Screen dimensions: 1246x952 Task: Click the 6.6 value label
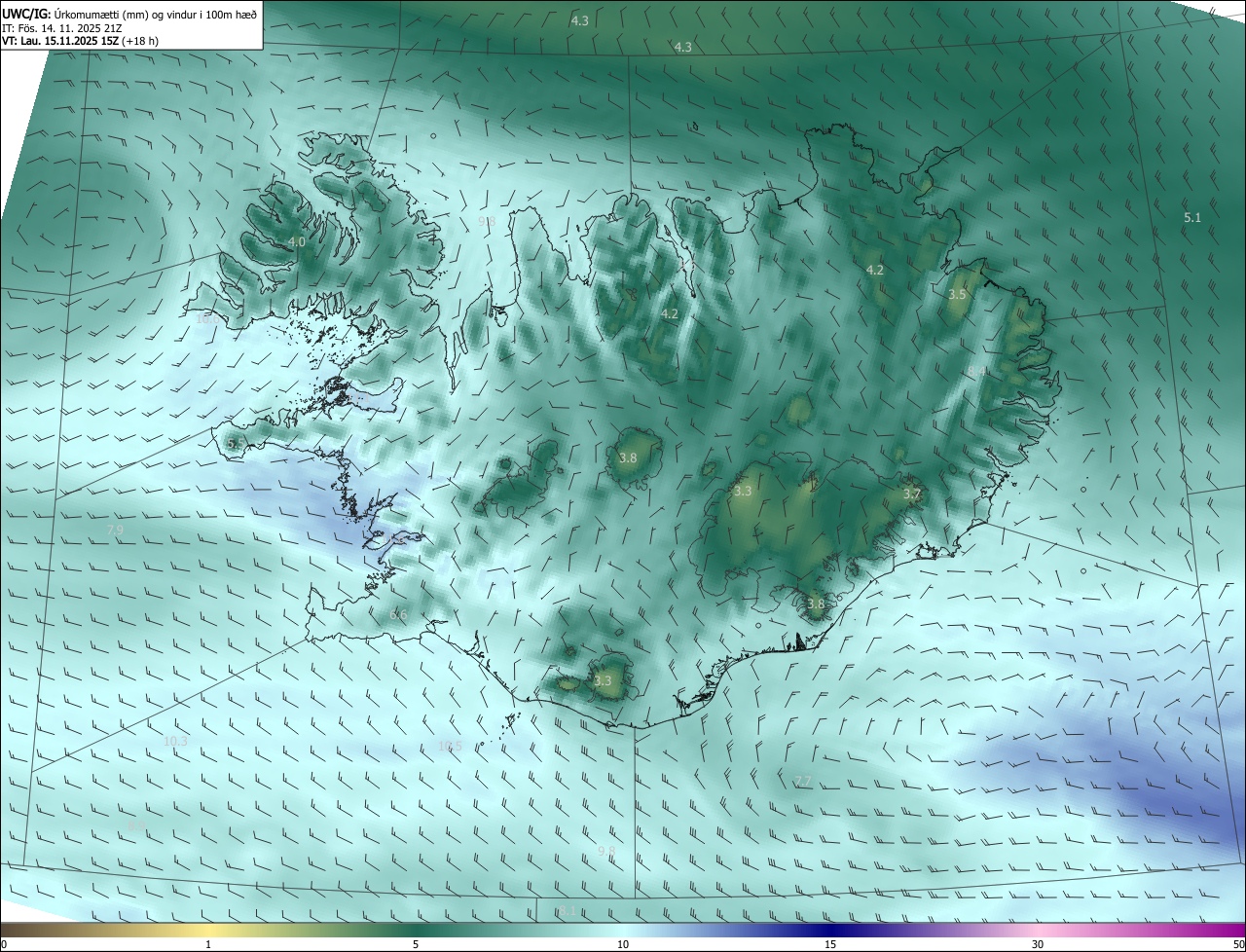coord(398,615)
